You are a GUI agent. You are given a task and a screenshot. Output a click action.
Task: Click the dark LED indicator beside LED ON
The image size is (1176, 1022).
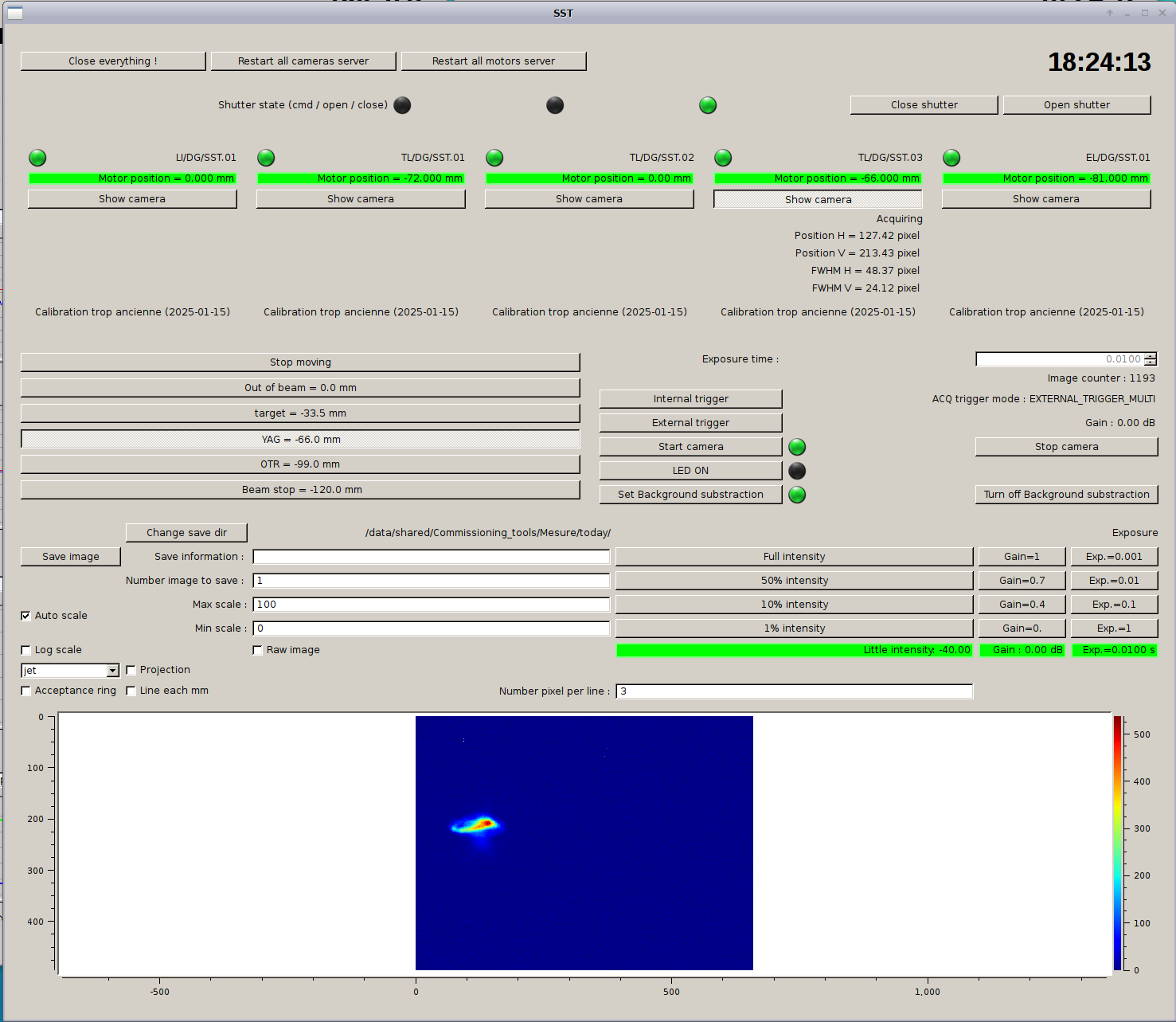coord(796,471)
